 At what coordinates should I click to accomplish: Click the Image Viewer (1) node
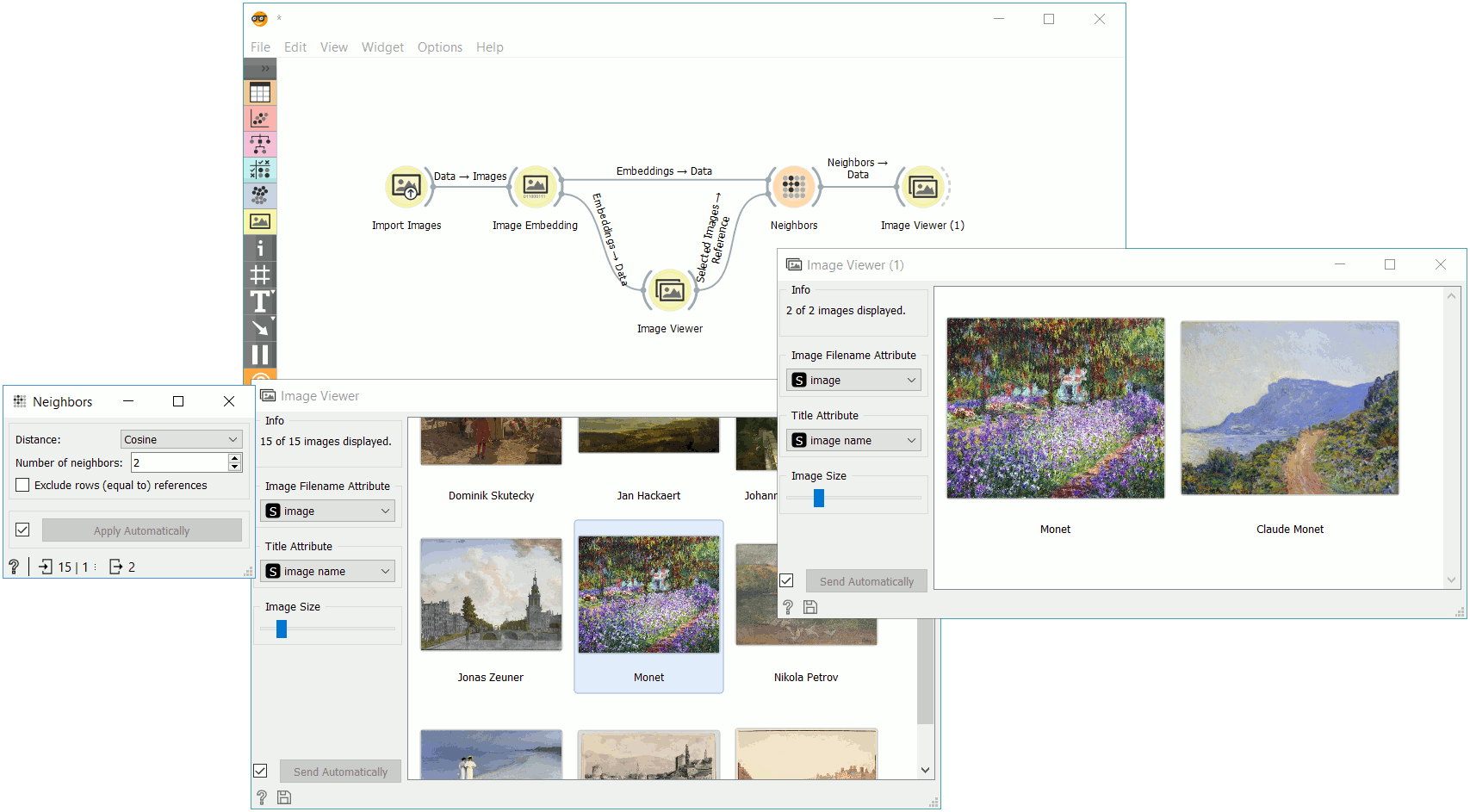click(x=922, y=187)
